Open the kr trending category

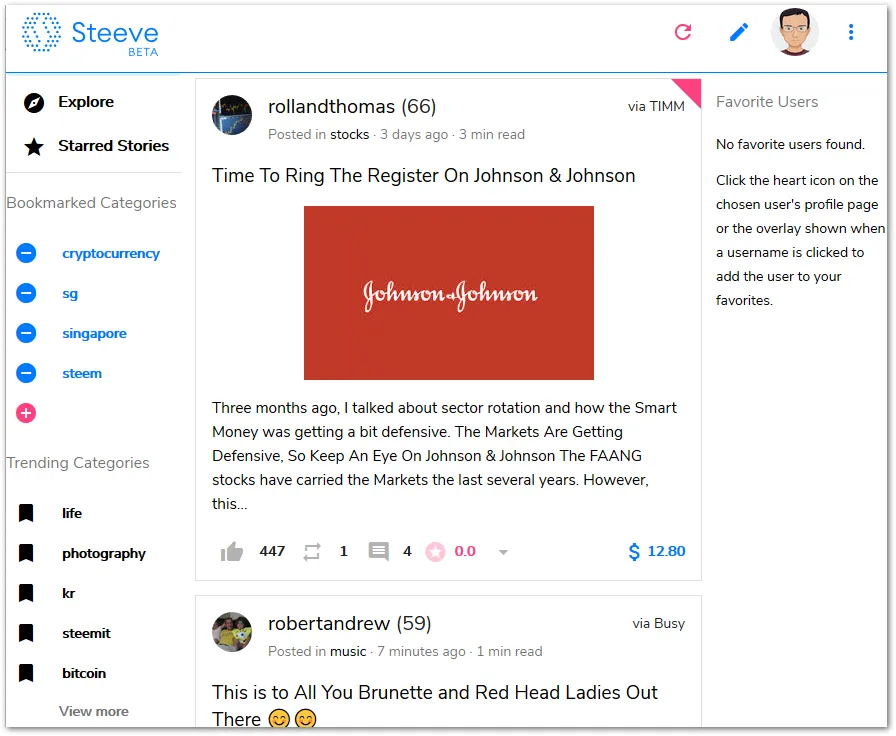(x=68, y=593)
